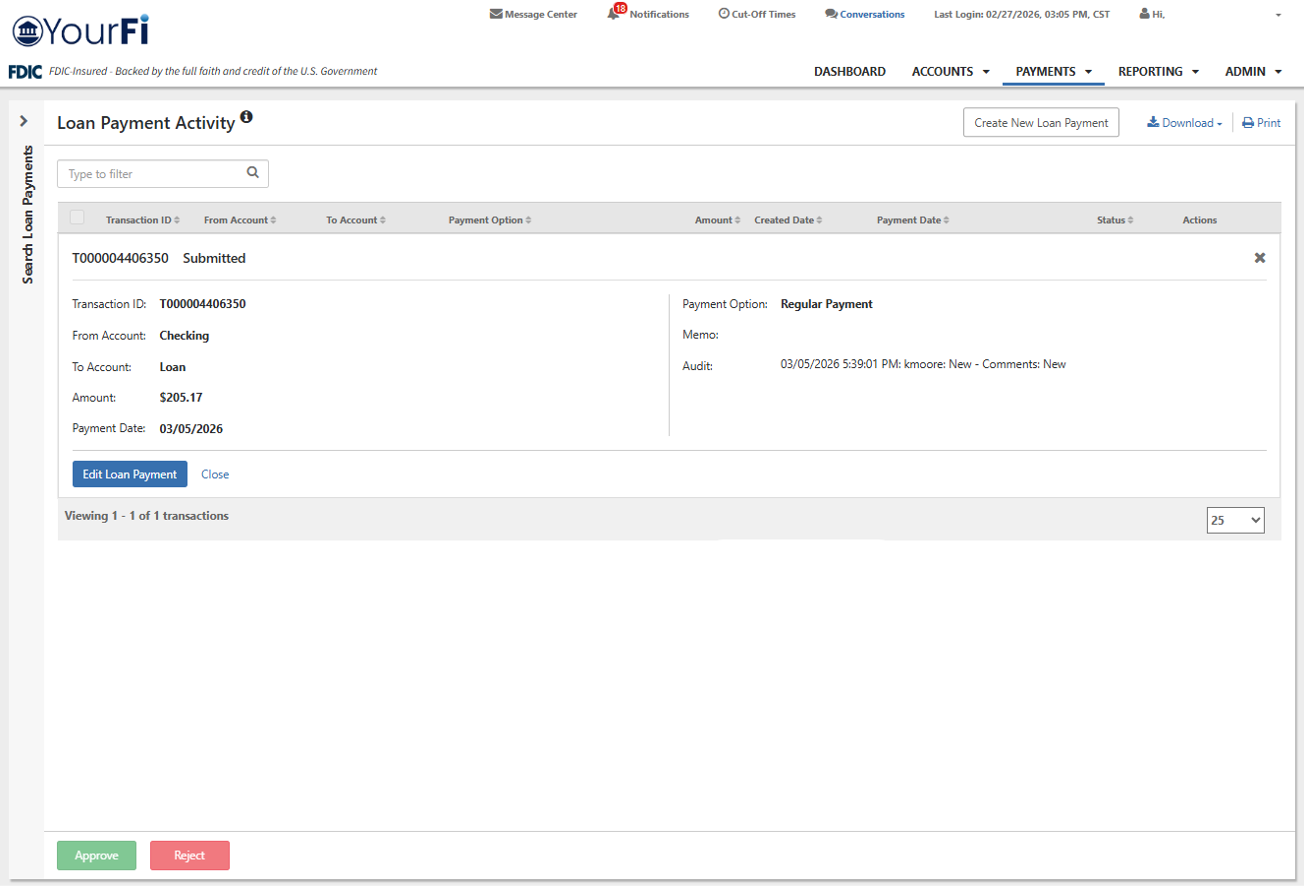Click the Edit Loan Payment button
This screenshot has width=1304, height=886.
tap(130, 474)
